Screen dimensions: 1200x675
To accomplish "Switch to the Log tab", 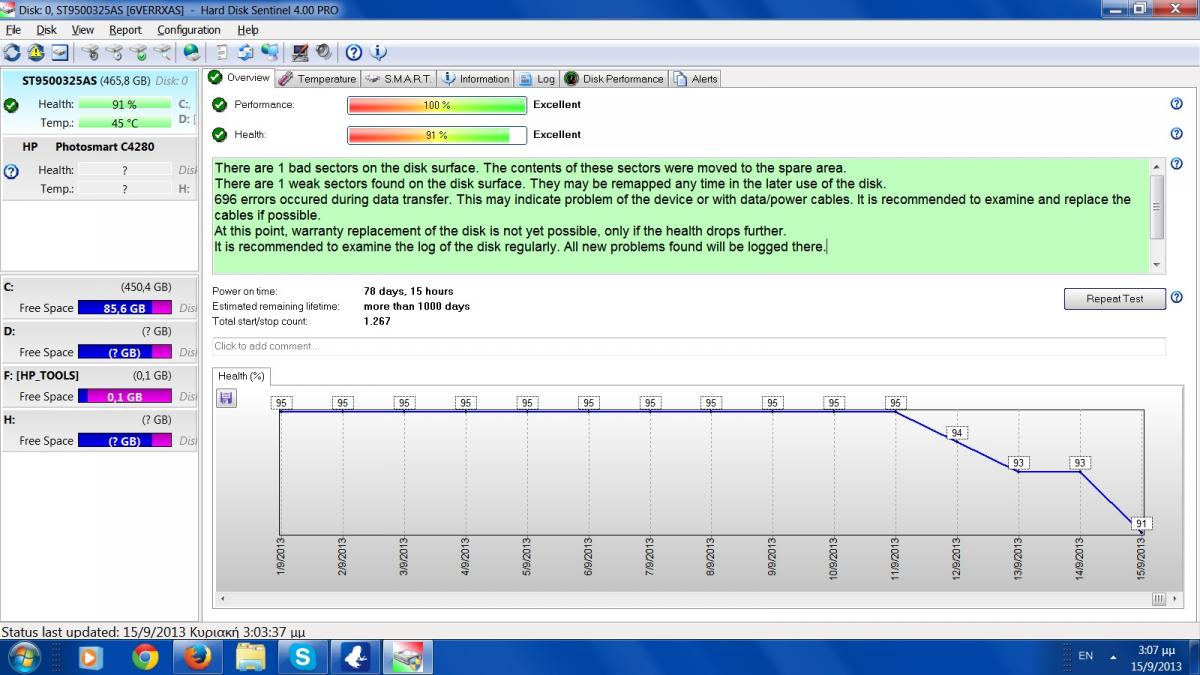I will click(537, 79).
